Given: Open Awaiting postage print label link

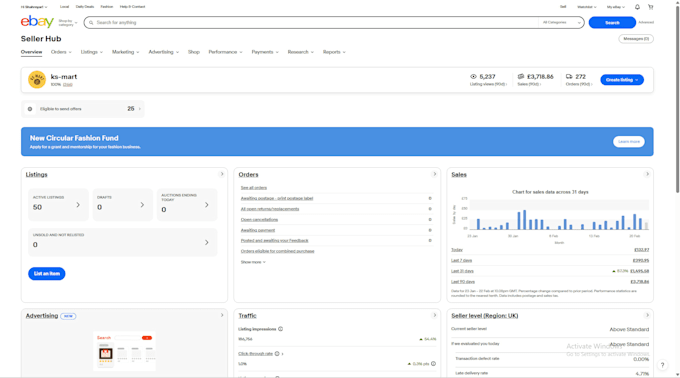Looking at the screenshot, I should pyautogui.click(x=277, y=198).
